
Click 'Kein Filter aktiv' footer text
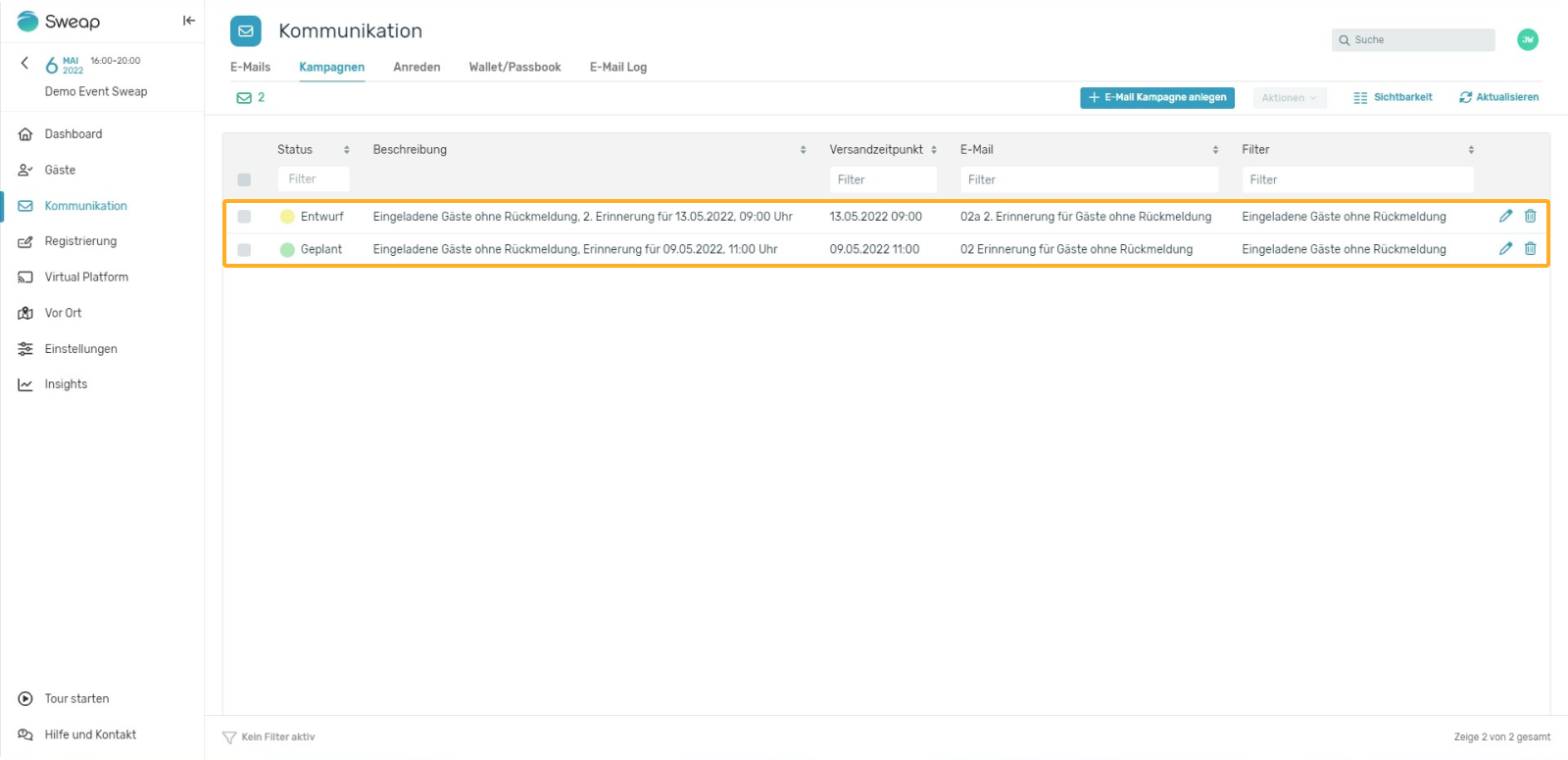pos(278,737)
